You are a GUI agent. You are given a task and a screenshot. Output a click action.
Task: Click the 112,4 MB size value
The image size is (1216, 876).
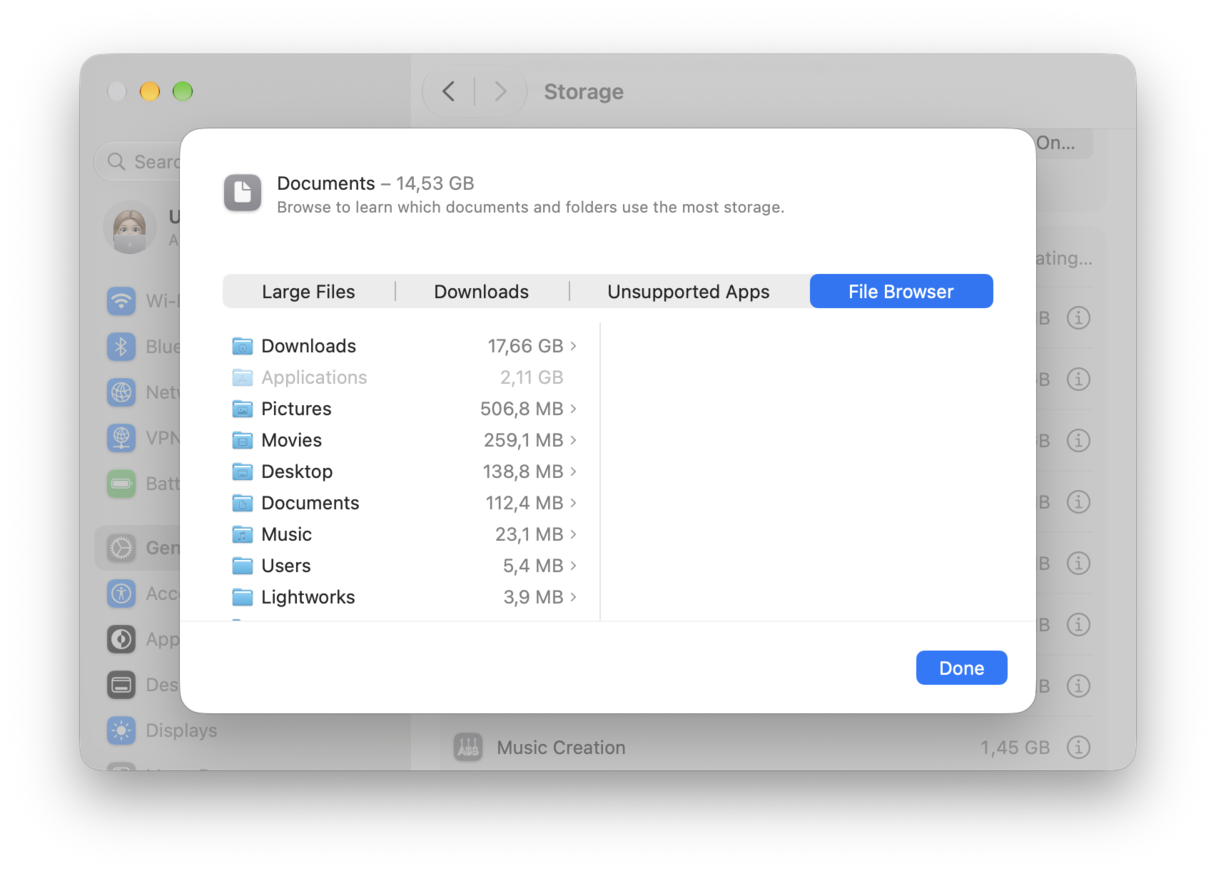[x=524, y=503]
